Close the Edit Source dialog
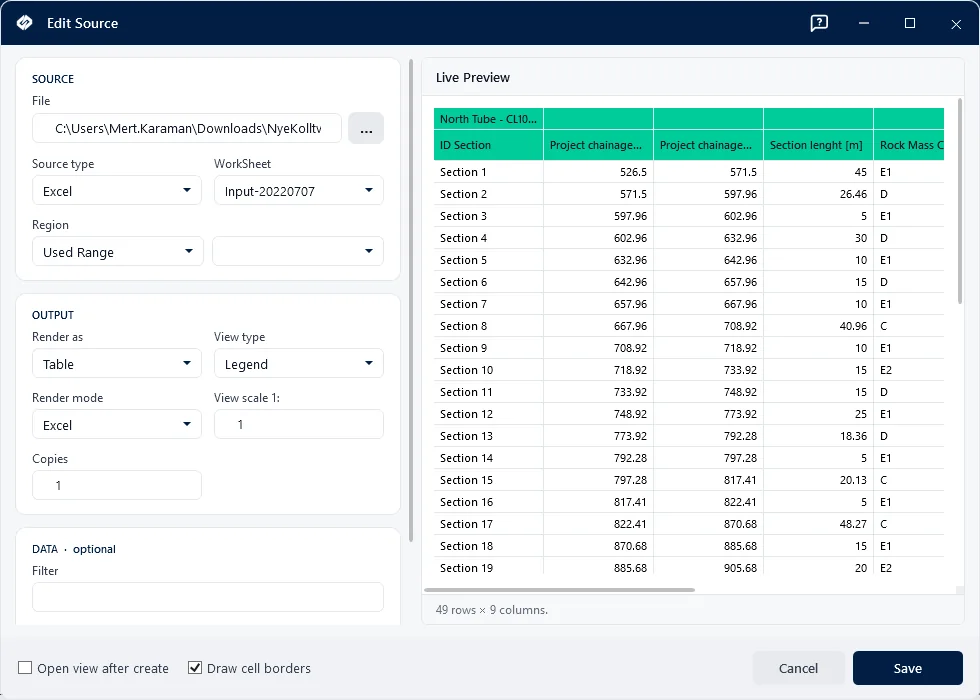Image resolution: width=980 pixels, height=700 pixels. pyautogui.click(x=956, y=24)
